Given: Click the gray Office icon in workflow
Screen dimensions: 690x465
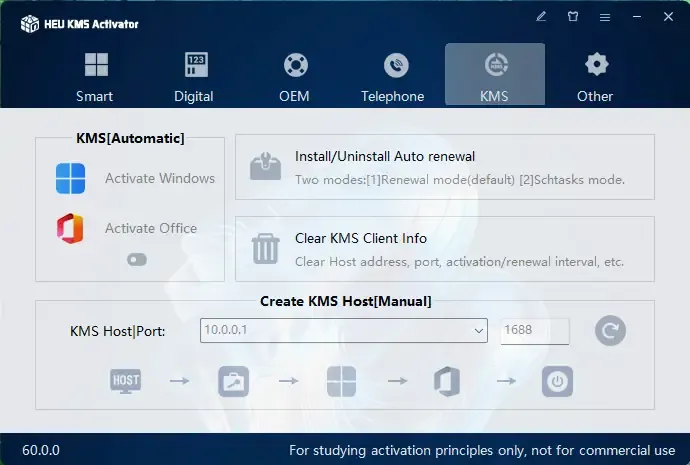Looking at the screenshot, I should (x=447, y=381).
